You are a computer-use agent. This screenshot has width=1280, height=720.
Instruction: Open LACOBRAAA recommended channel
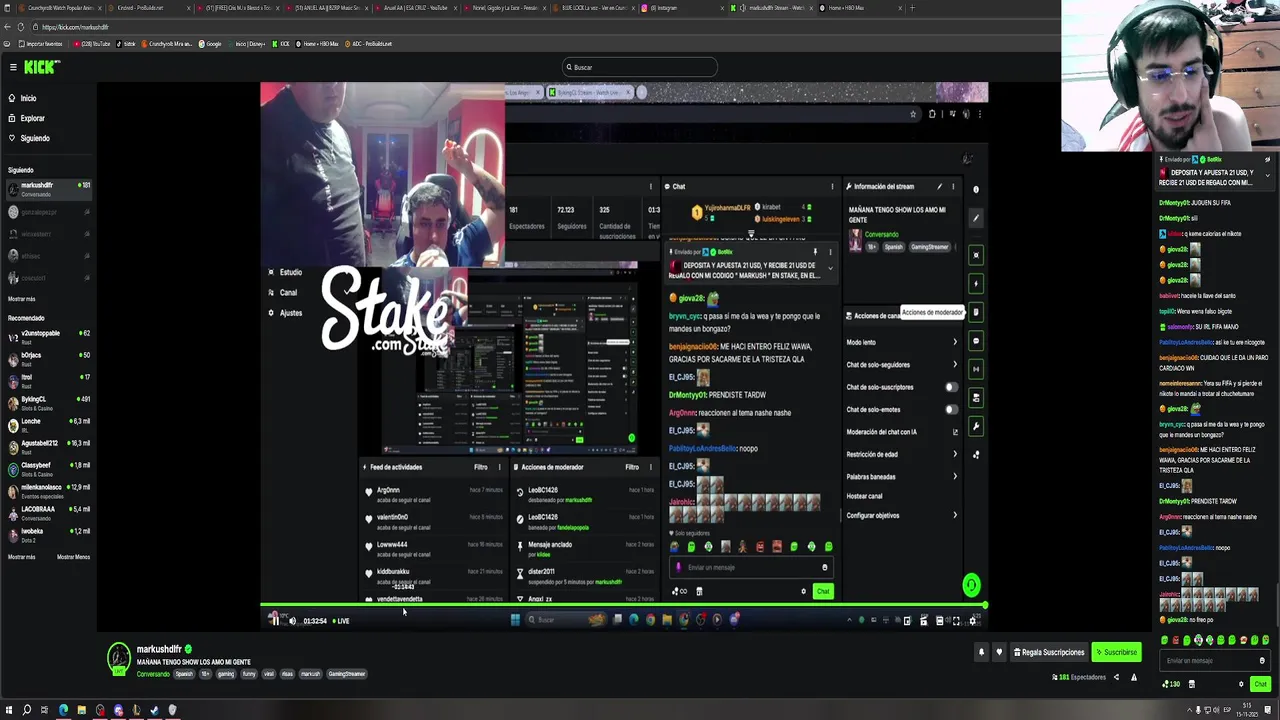click(x=48, y=512)
